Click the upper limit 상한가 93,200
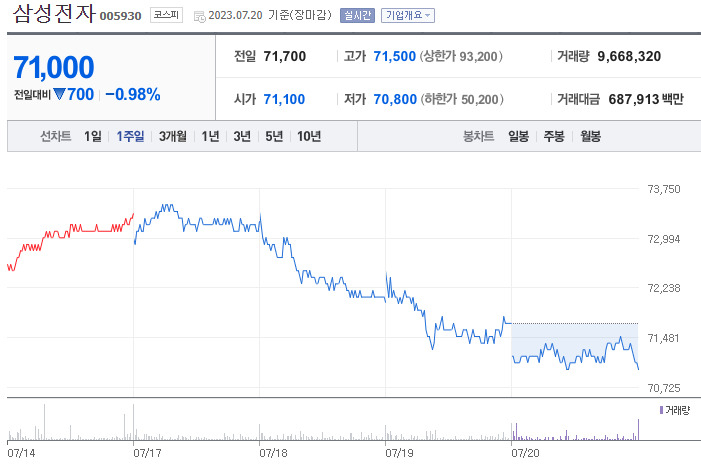This screenshot has height=466, width=701. click(461, 56)
